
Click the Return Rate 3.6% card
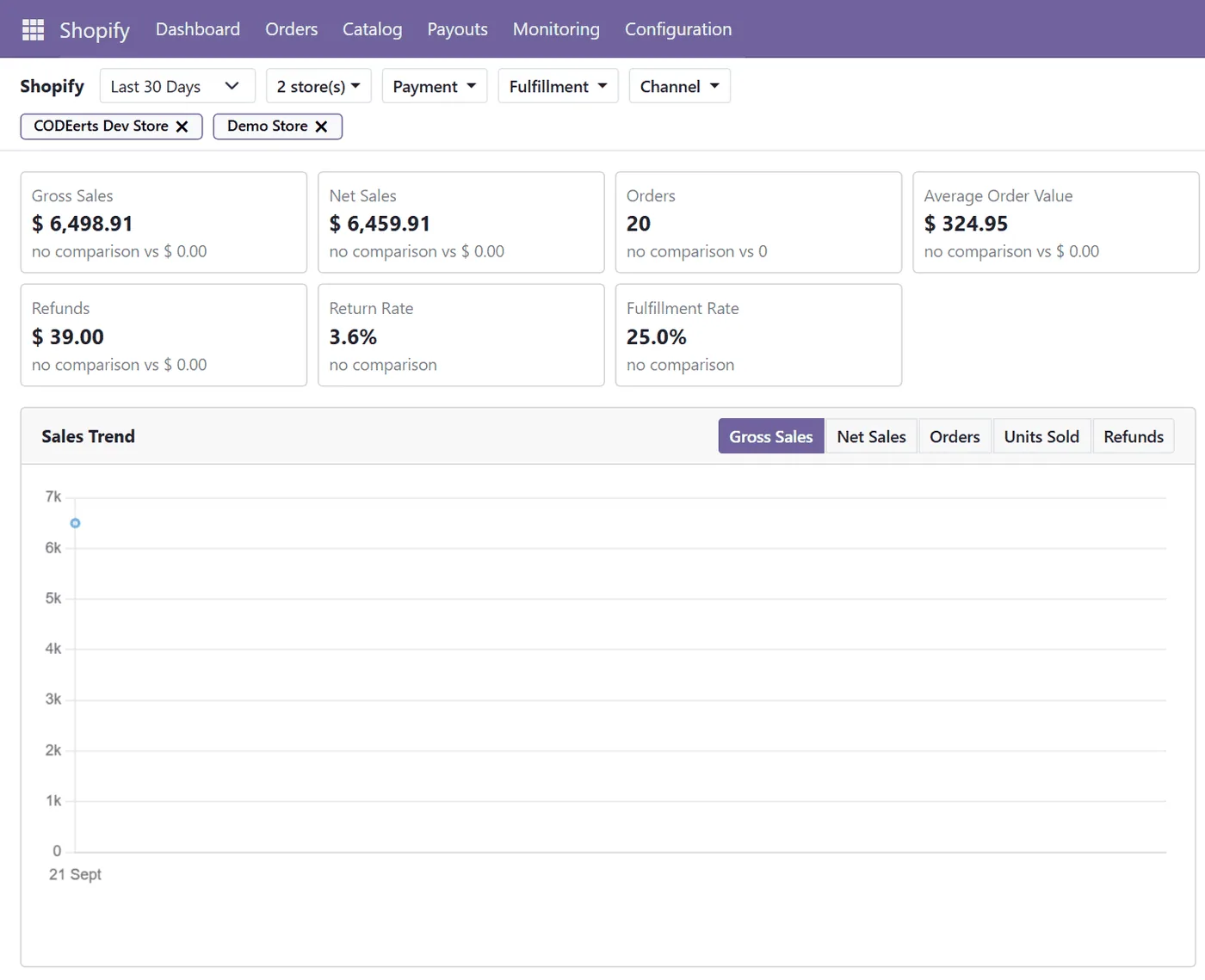click(x=461, y=336)
